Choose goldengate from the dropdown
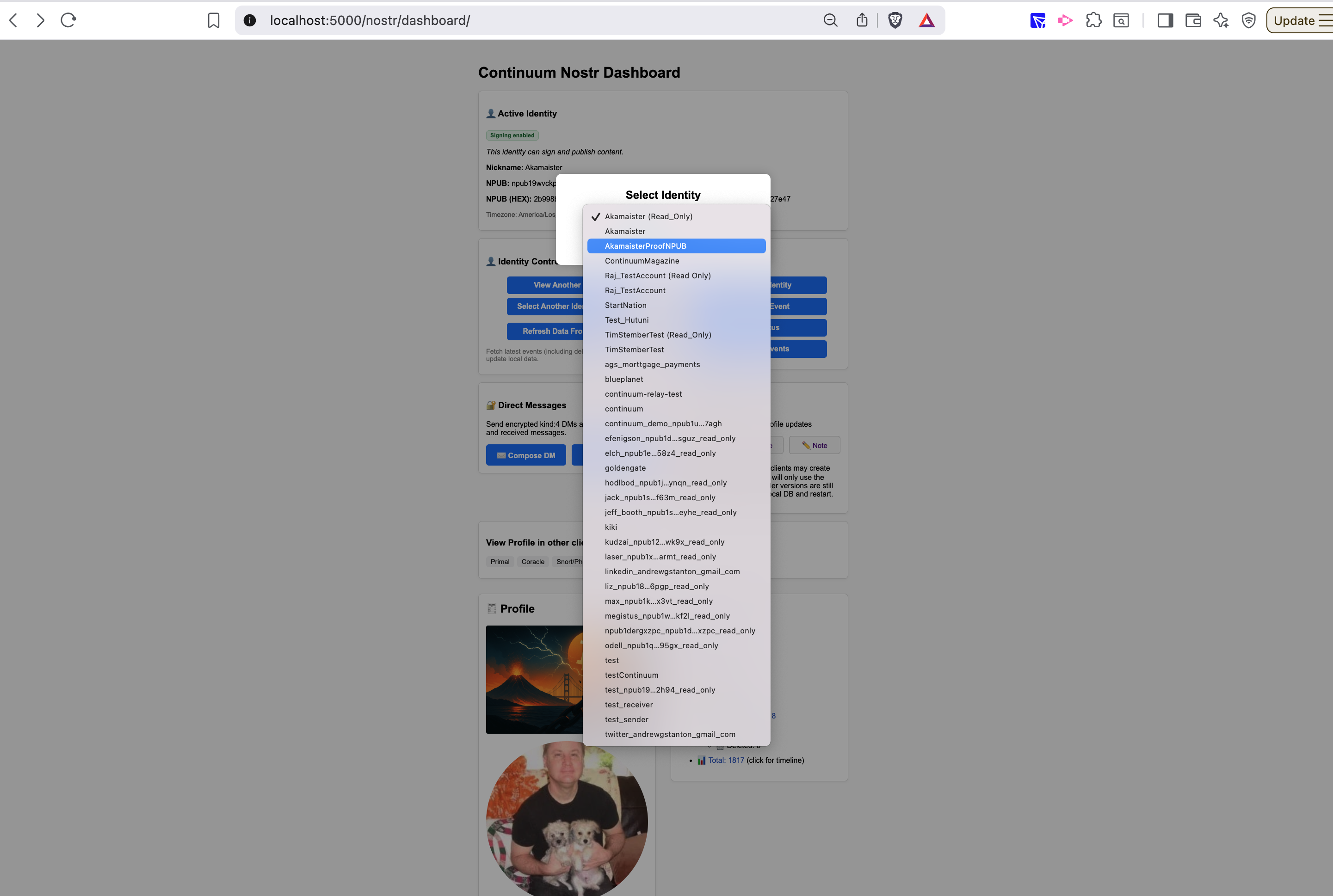 [625, 468]
